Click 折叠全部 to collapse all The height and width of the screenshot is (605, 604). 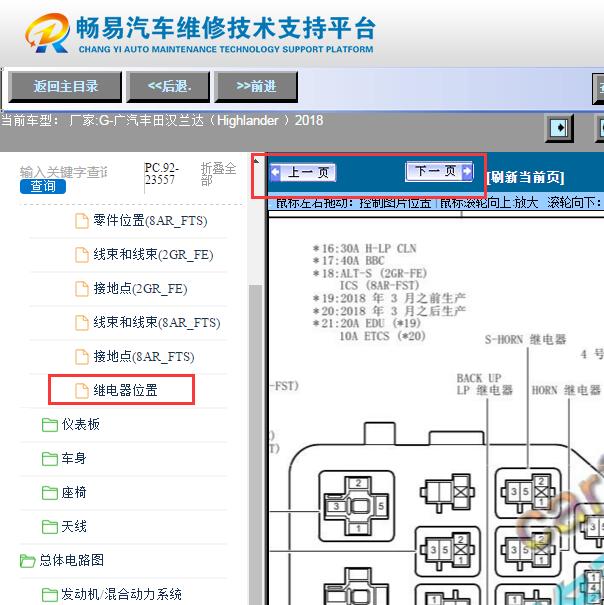click(218, 174)
